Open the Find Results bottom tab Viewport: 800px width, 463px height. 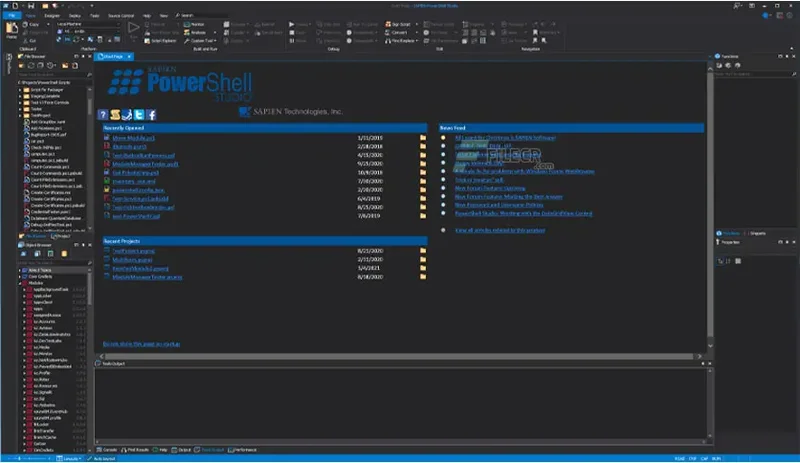click(x=135, y=450)
